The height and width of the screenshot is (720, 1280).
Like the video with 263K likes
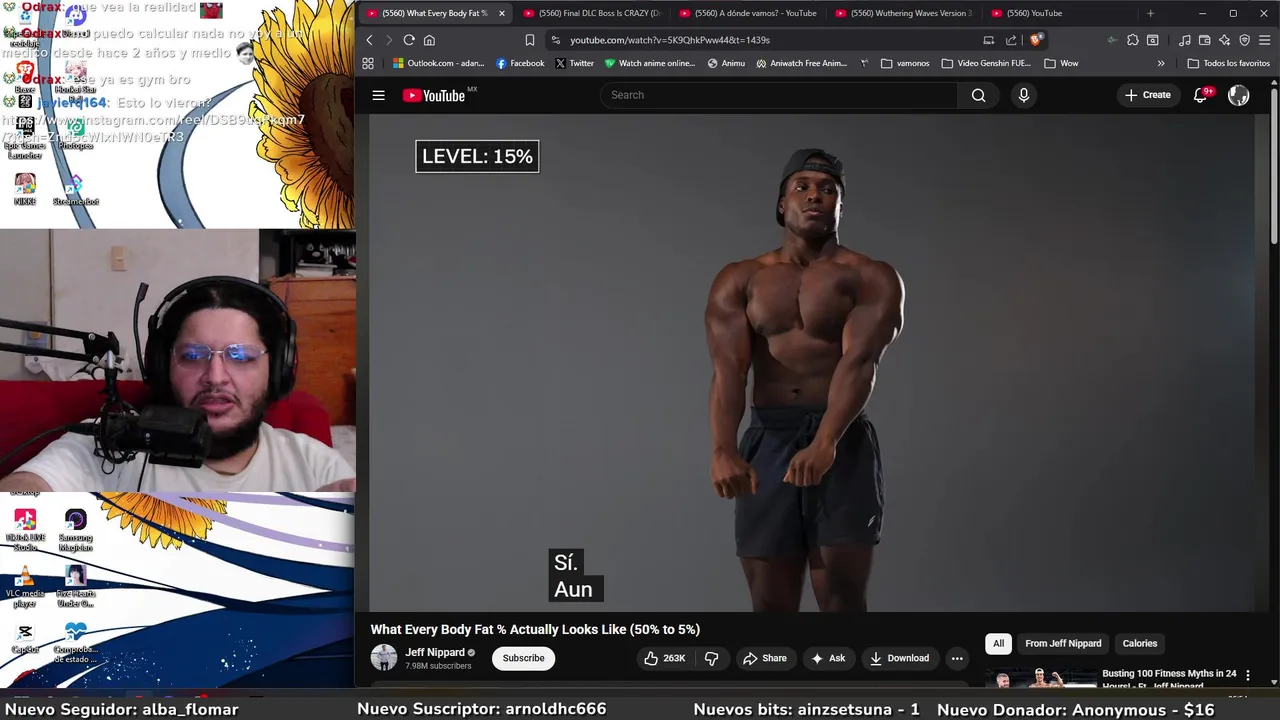pyautogui.click(x=665, y=658)
